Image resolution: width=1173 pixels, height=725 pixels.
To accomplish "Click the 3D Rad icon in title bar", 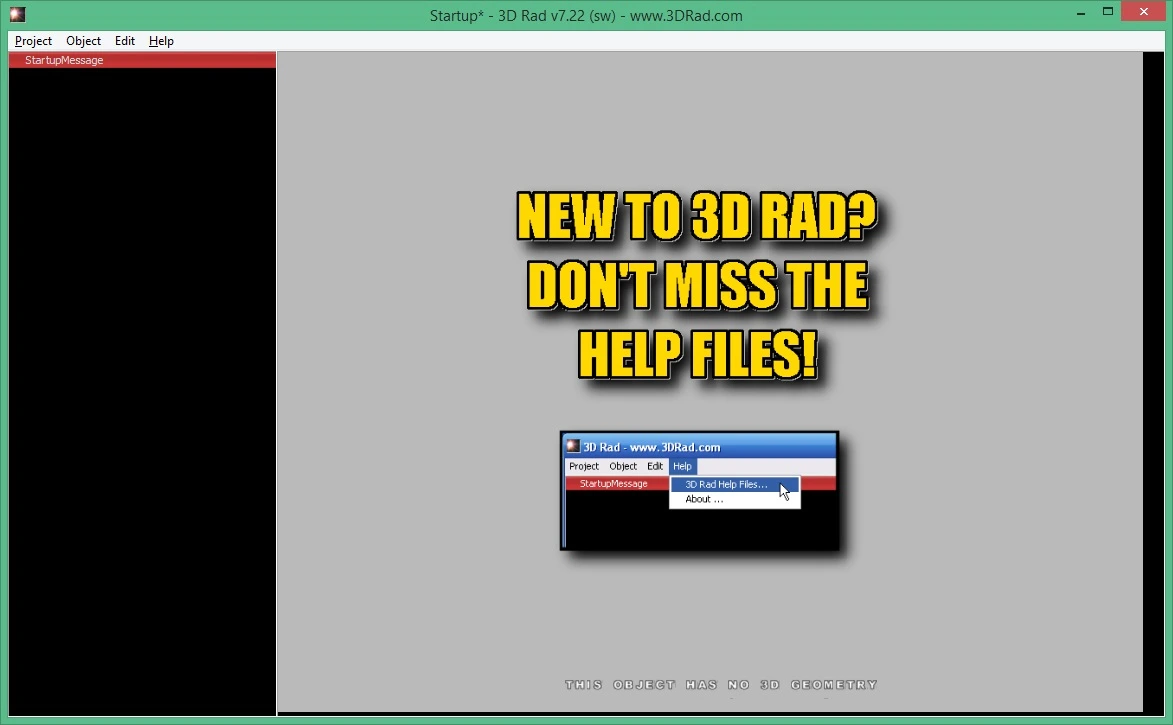I will pos(17,14).
